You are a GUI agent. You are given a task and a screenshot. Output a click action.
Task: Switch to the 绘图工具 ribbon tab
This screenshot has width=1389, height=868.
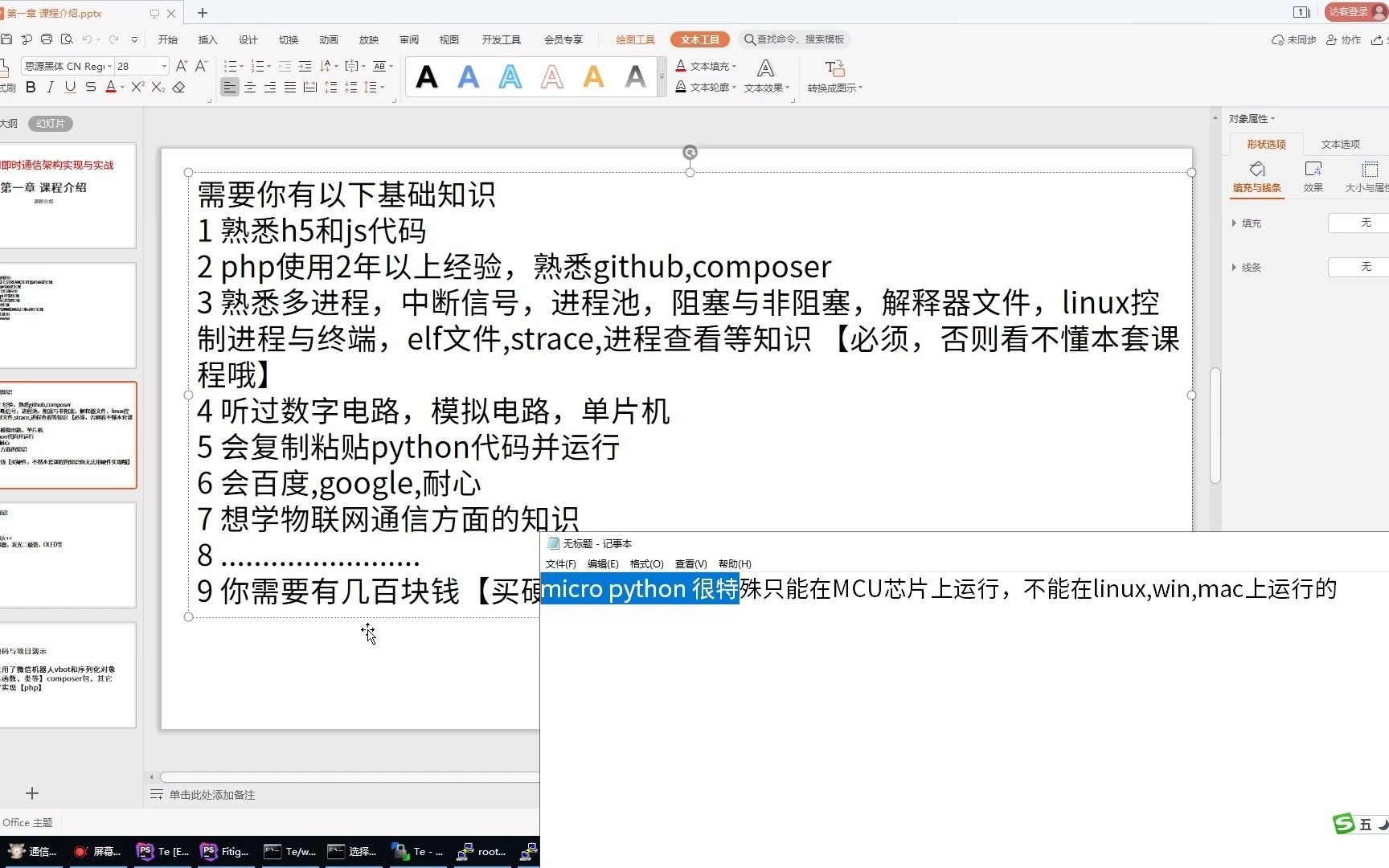tap(636, 39)
